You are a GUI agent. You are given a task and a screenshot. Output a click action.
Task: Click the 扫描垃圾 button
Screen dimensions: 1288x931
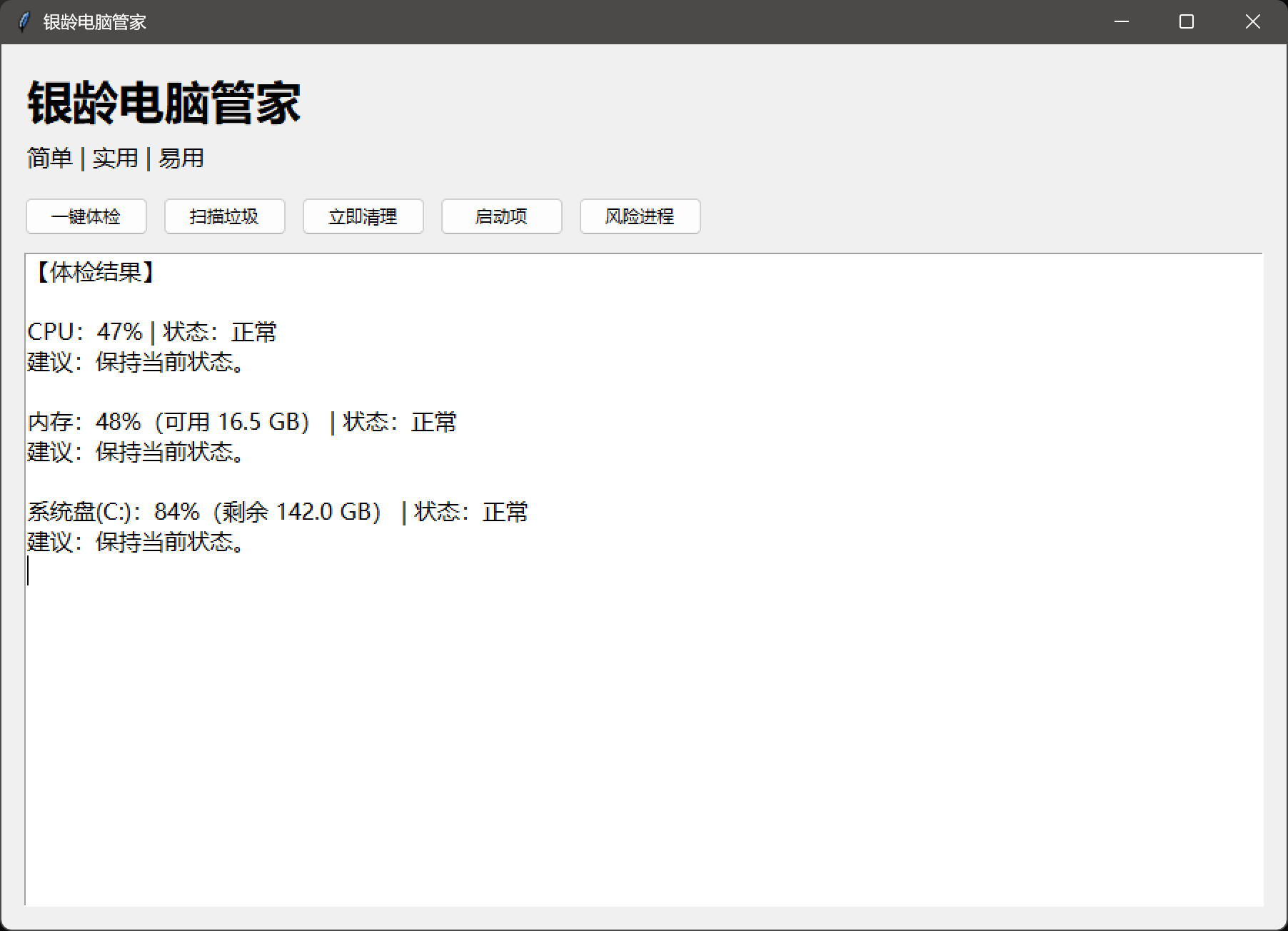pos(225,216)
